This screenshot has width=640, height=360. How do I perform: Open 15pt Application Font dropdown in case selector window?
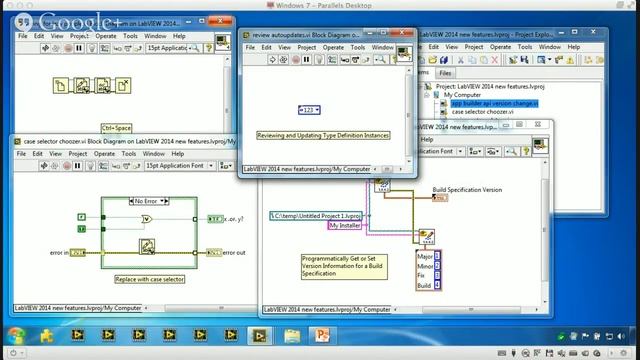click(180, 166)
